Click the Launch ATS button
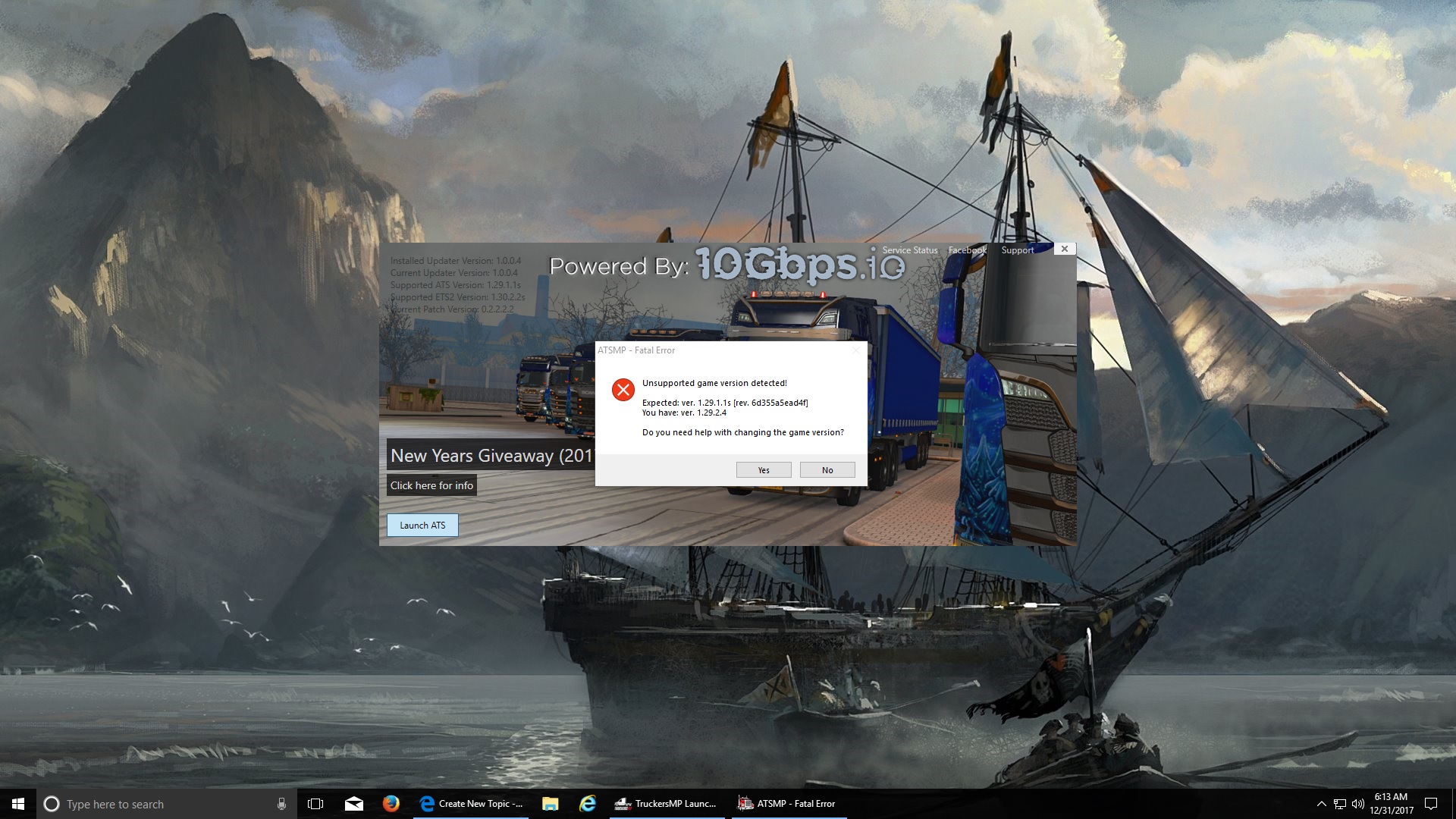1456x819 pixels. click(422, 526)
